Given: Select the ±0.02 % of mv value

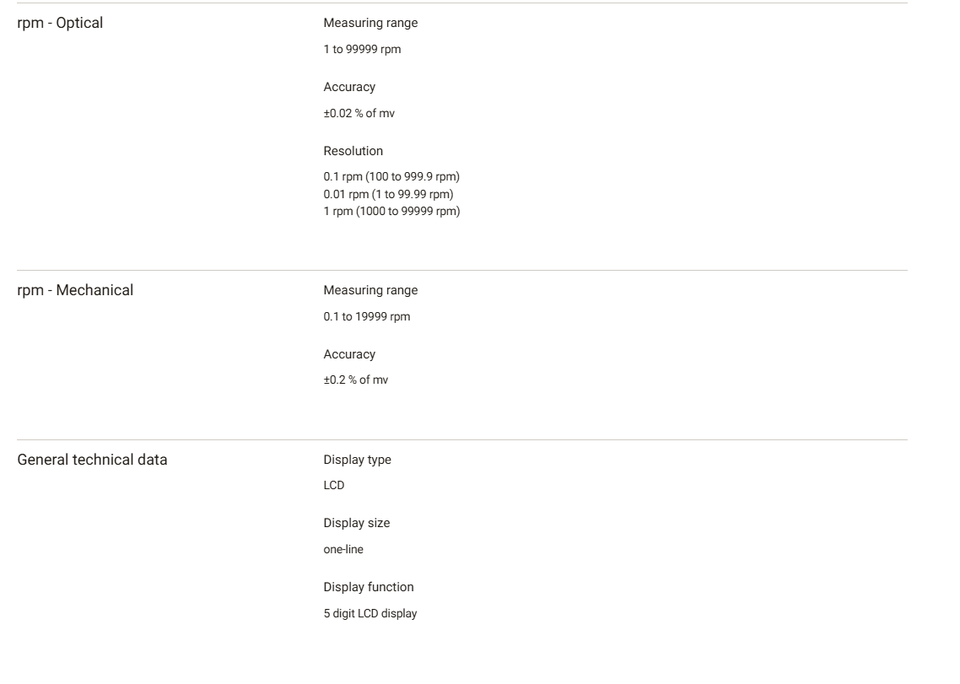Looking at the screenshot, I should 359,113.
